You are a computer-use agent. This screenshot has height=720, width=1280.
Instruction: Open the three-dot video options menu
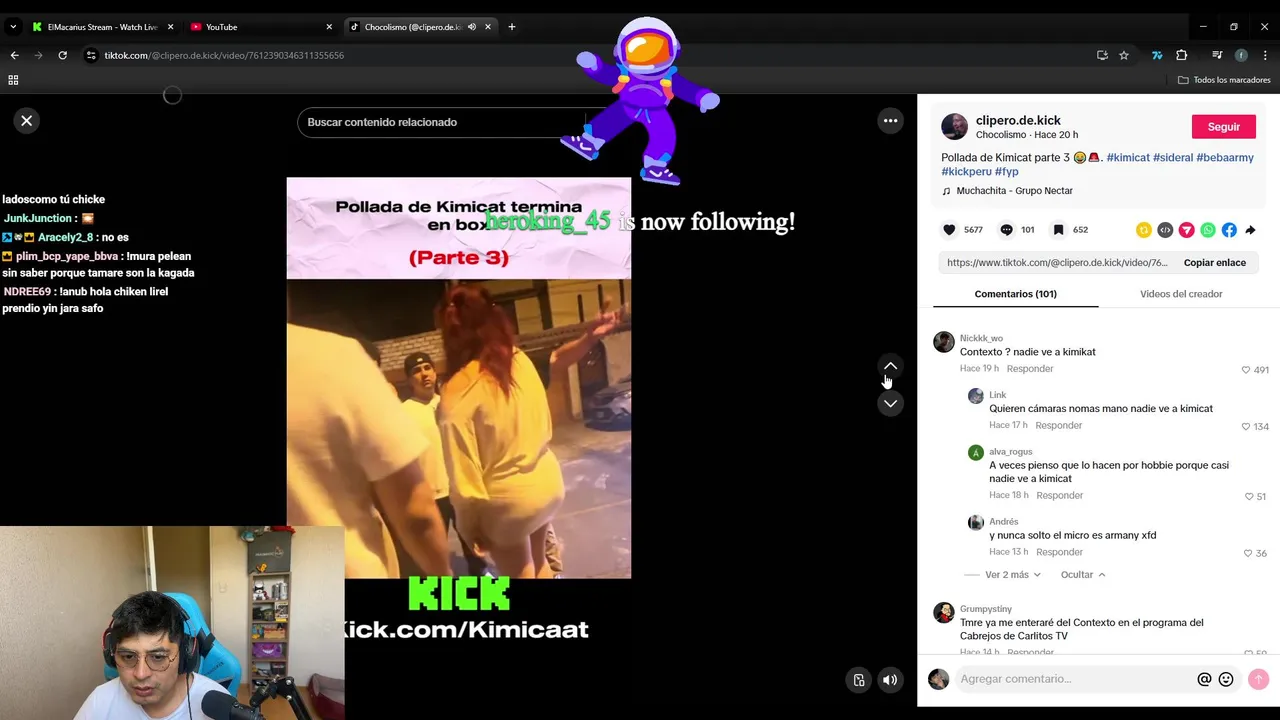(x=890, y=121)
